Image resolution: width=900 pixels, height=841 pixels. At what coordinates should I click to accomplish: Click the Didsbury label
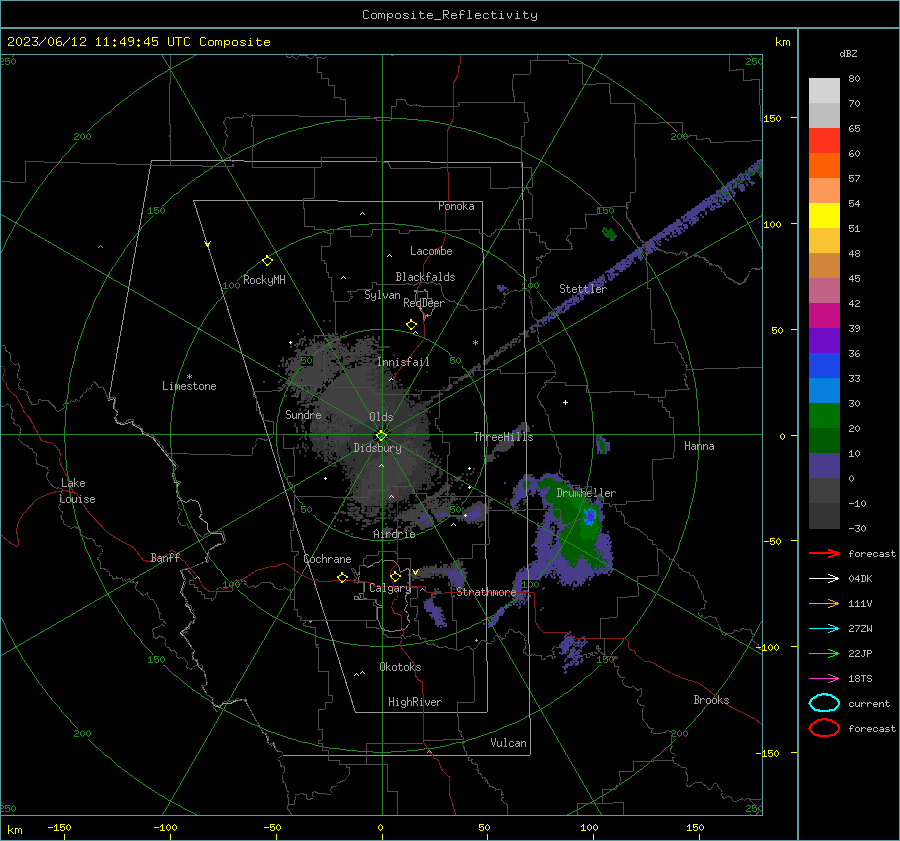point(377,448)
